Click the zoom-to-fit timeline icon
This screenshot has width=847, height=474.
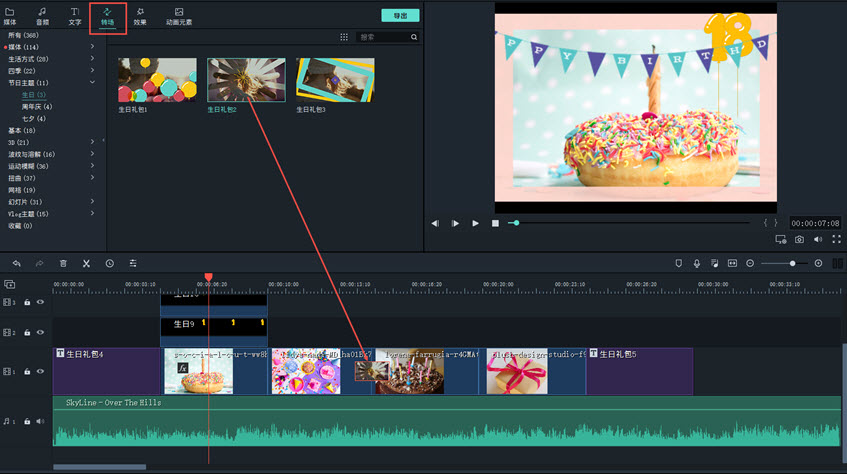[x=732, y=263]
